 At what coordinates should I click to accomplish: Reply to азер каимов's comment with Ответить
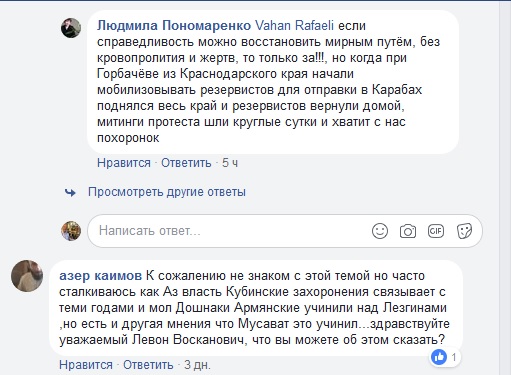coord(148,365)
